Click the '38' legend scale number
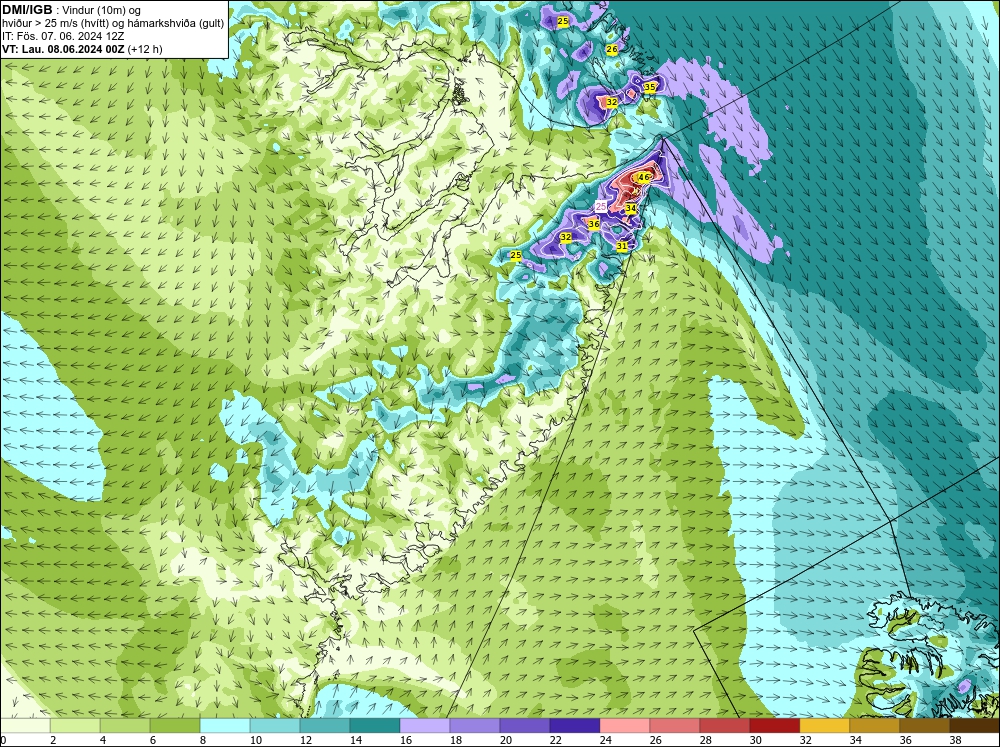Image resolution: width=1000 pixels, height=747 pixels. [x=955, y=740]
